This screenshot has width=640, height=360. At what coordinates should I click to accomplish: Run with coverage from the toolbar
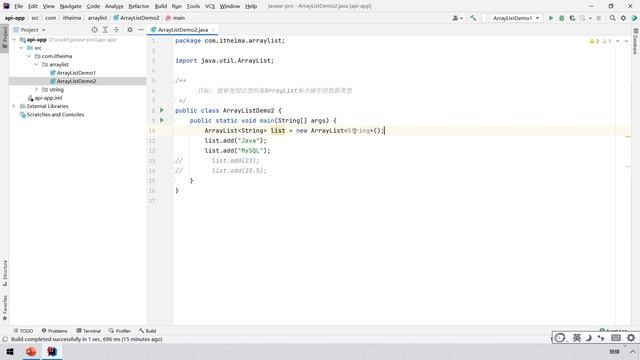[572, 18]
